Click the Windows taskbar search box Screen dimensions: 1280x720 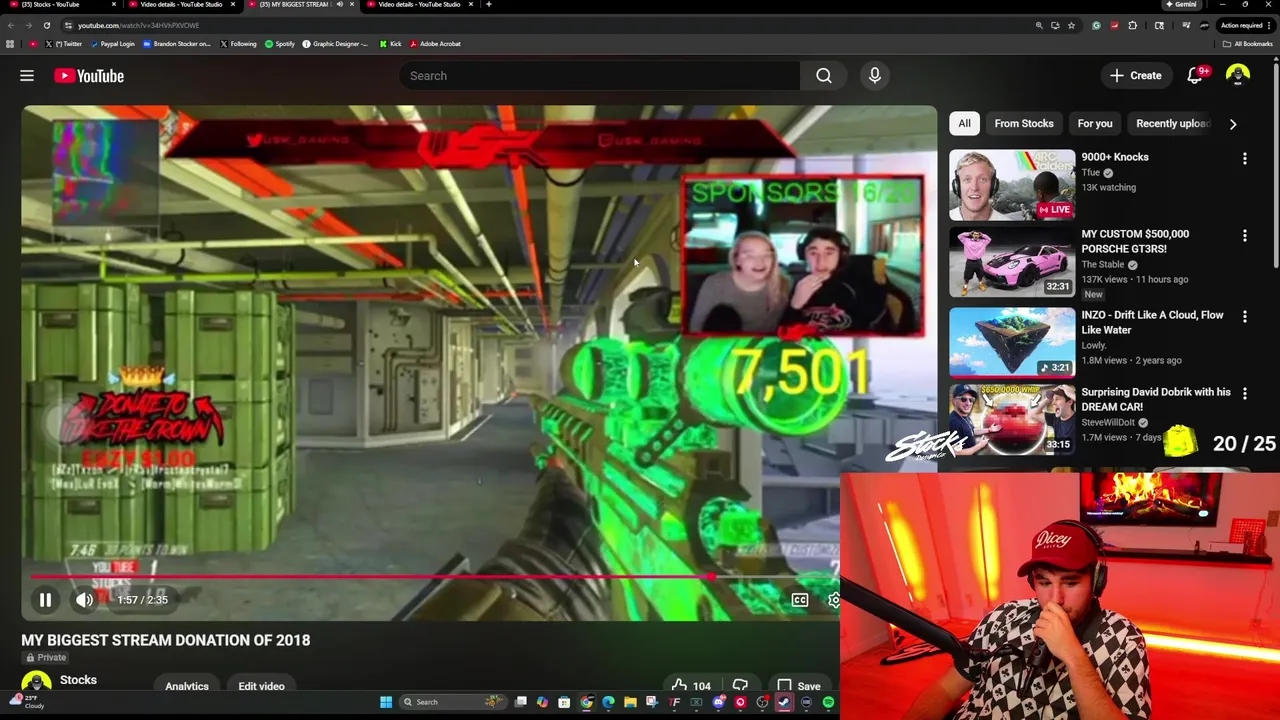(452, 702)
